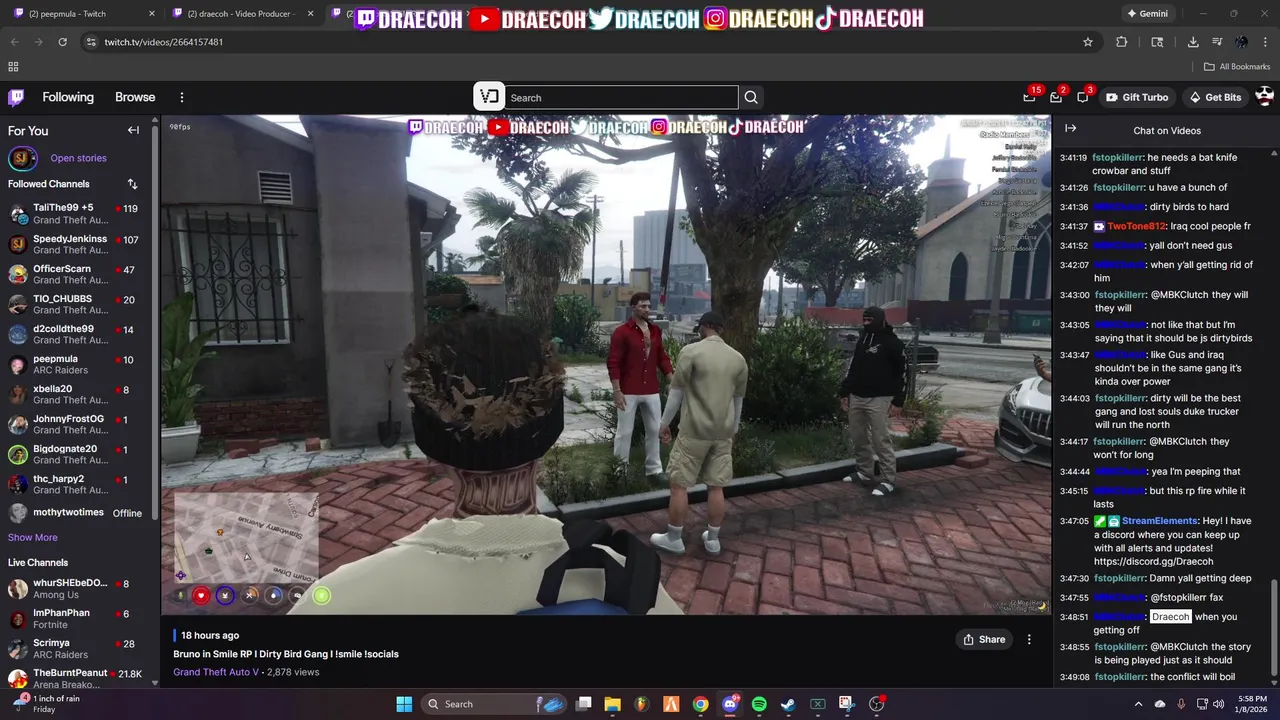The width and height of the screenshot is (1280, 720).
Task: Open Spotify from the taskbar
Action: (759, 704)
